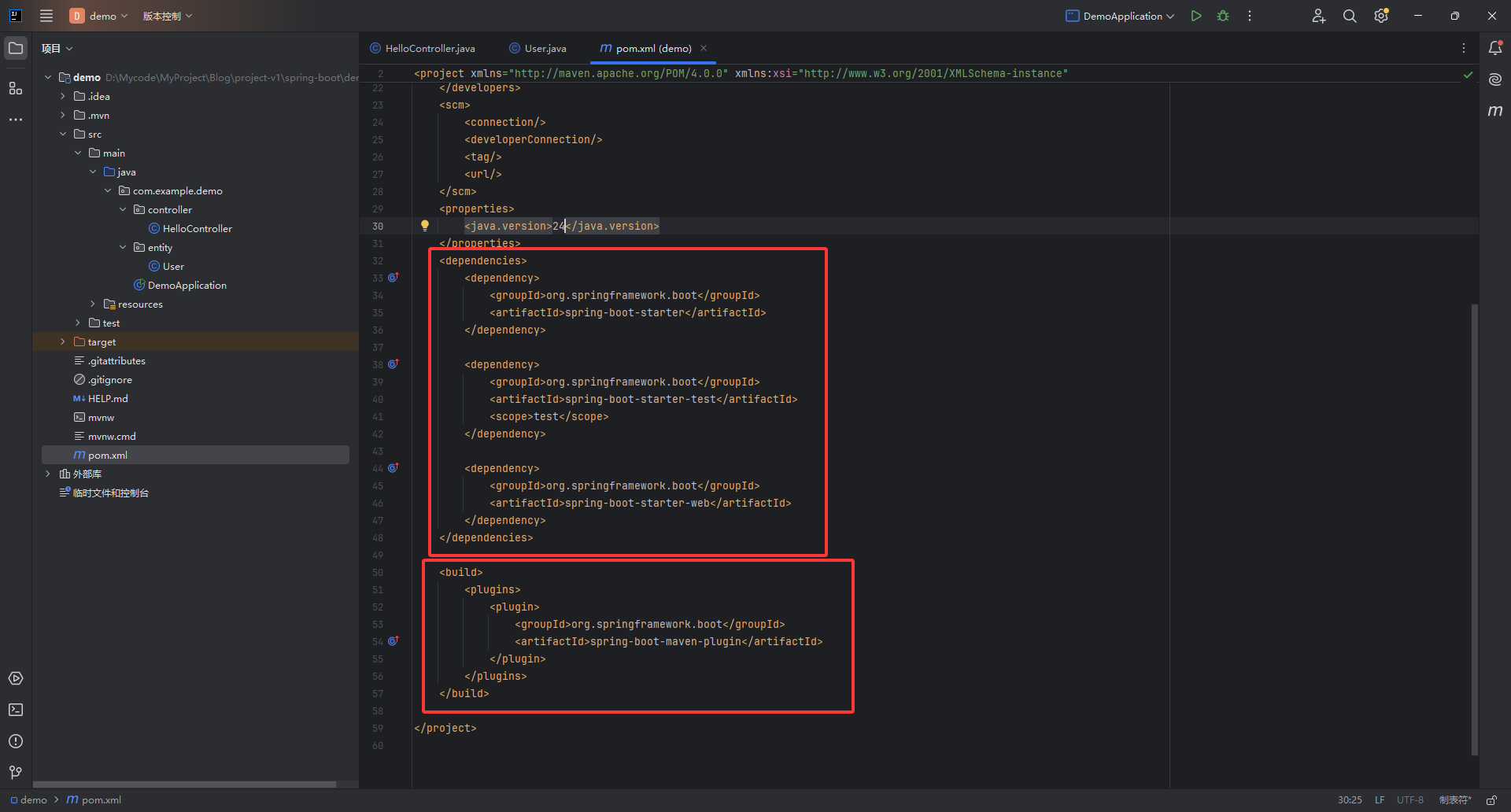Open the Terminal tool window
1511x812 pixels.
(16, 710)
